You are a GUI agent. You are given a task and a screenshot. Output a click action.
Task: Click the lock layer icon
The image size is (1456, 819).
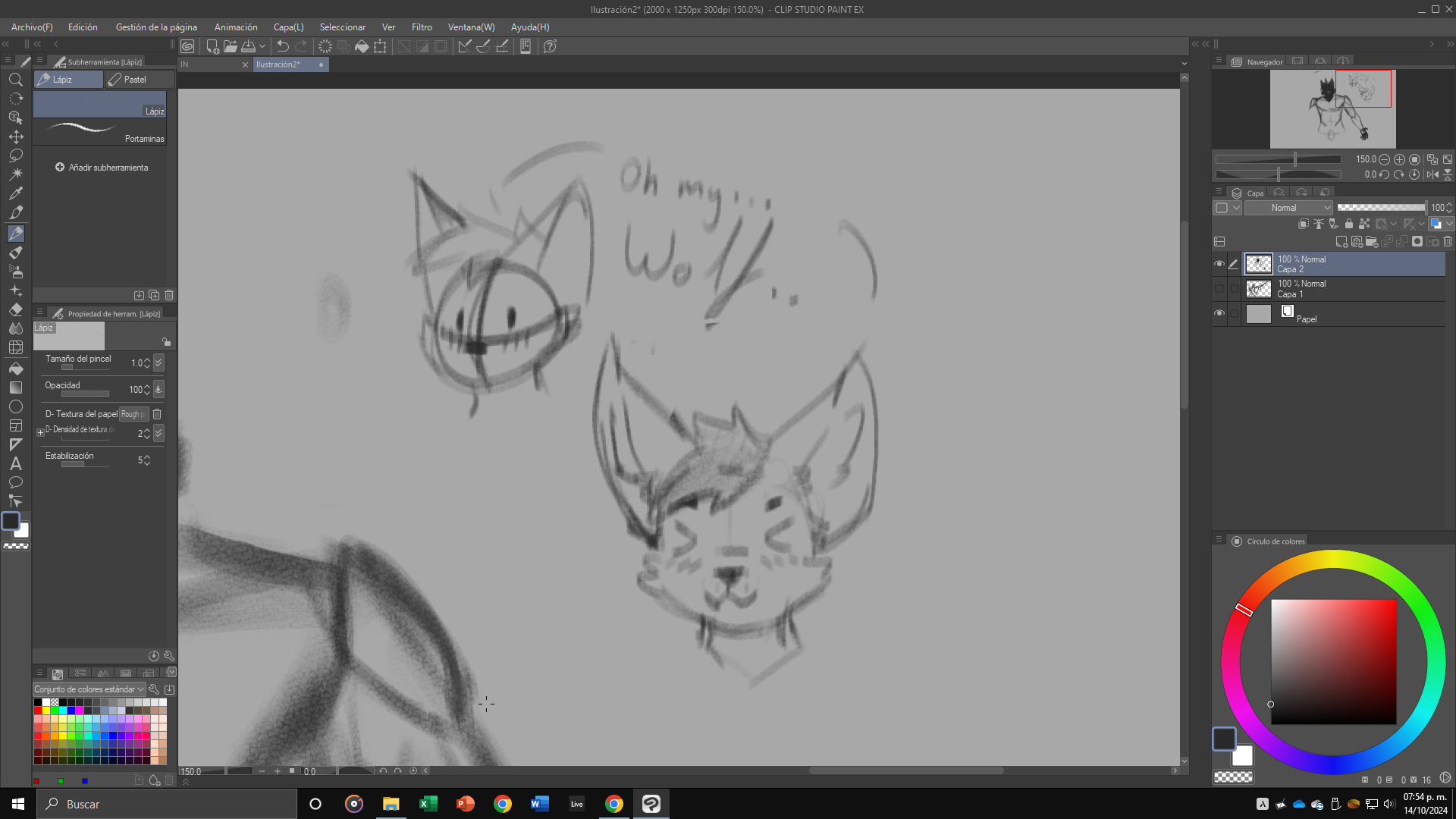[x=1349, y=224]
